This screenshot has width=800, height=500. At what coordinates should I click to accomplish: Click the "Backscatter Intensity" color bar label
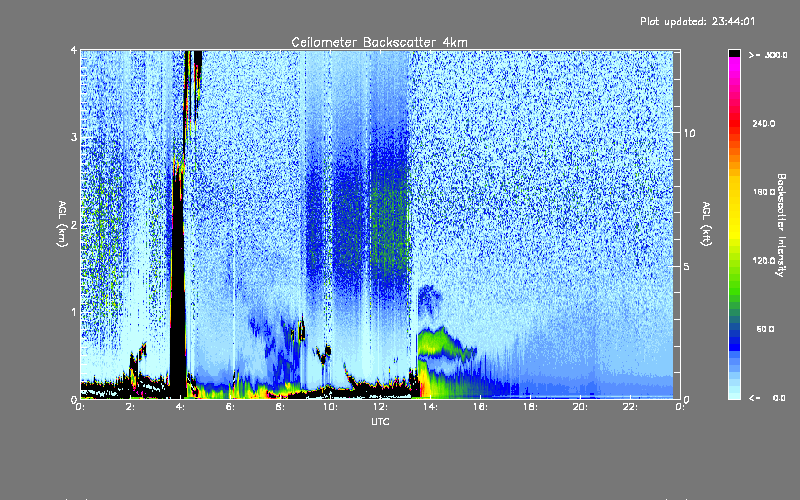click(781, 225)
